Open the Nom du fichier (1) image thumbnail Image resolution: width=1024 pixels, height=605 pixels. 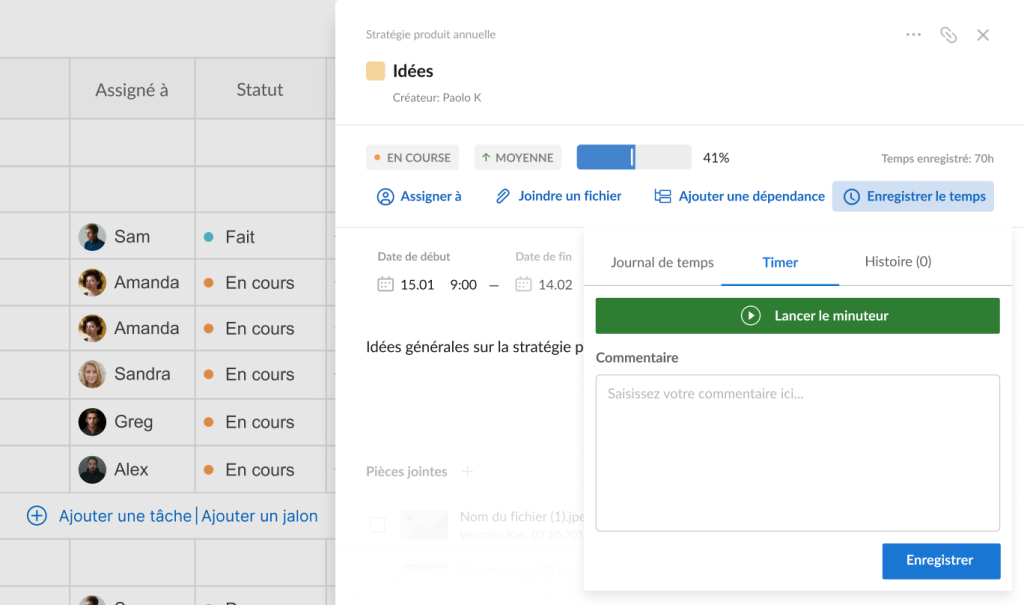424,525
